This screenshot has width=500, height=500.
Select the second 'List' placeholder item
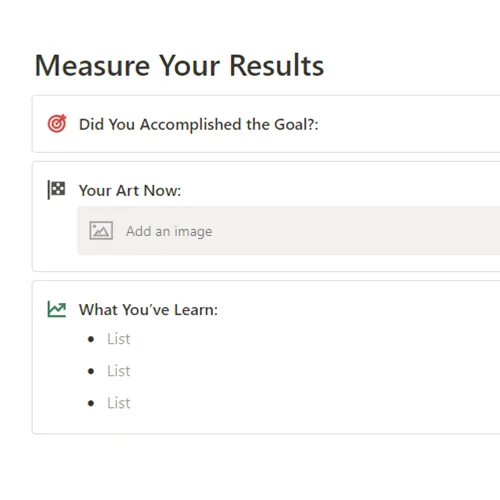(x=119, y=371)
